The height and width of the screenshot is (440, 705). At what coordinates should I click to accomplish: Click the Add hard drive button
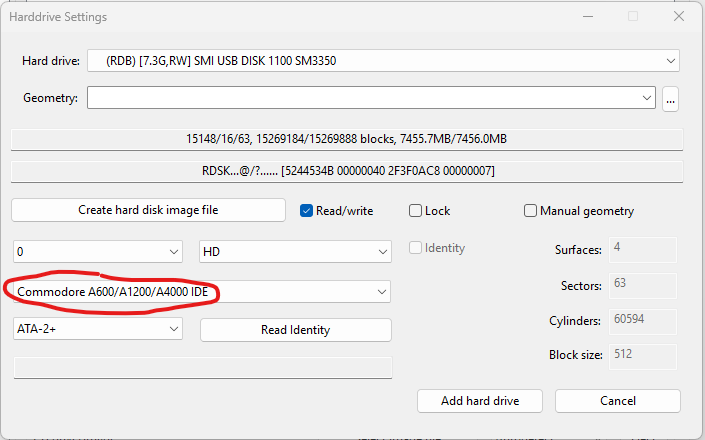coord(479,401)
